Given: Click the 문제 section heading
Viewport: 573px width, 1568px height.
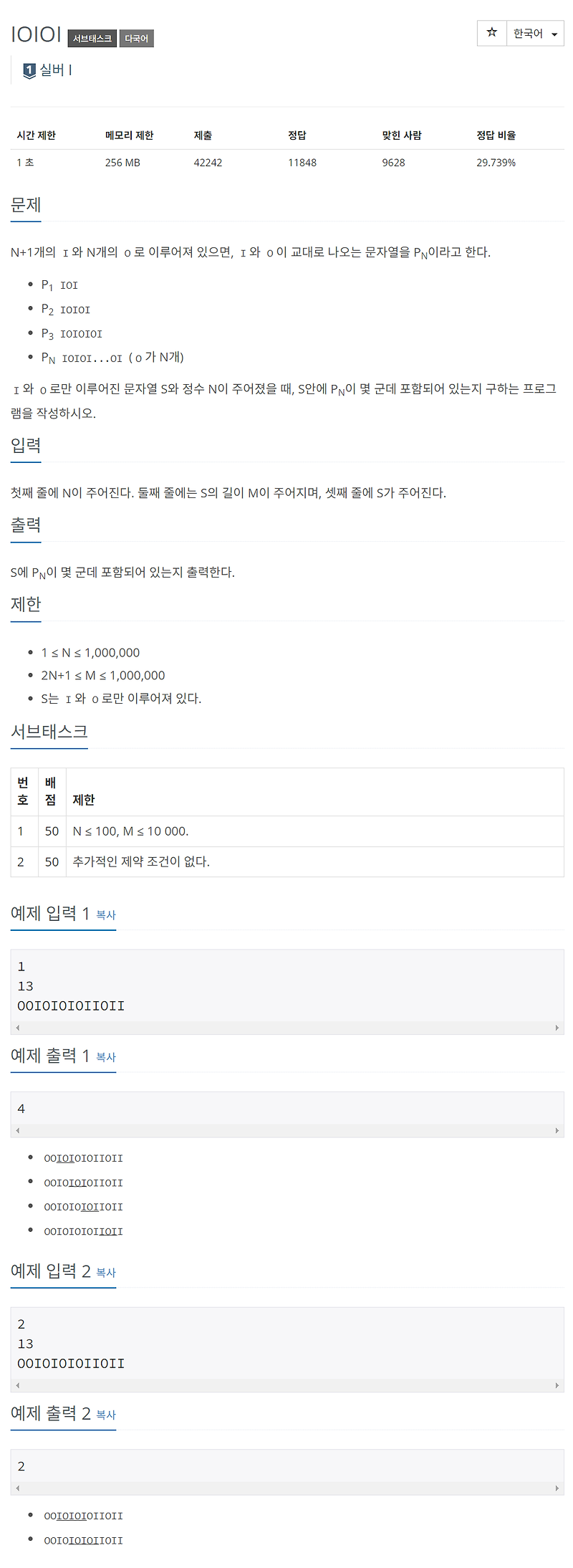Looking at the screenshot, I should coord(25,205).
